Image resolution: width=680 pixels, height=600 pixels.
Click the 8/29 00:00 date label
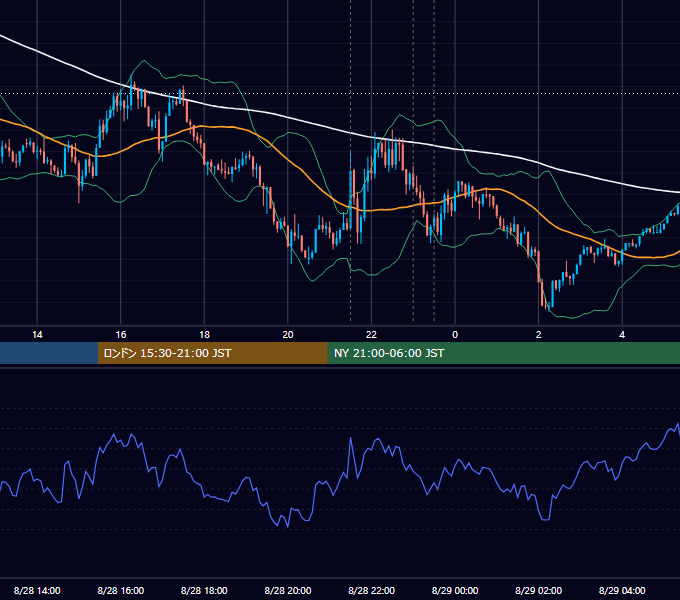(x=455, y=590)
